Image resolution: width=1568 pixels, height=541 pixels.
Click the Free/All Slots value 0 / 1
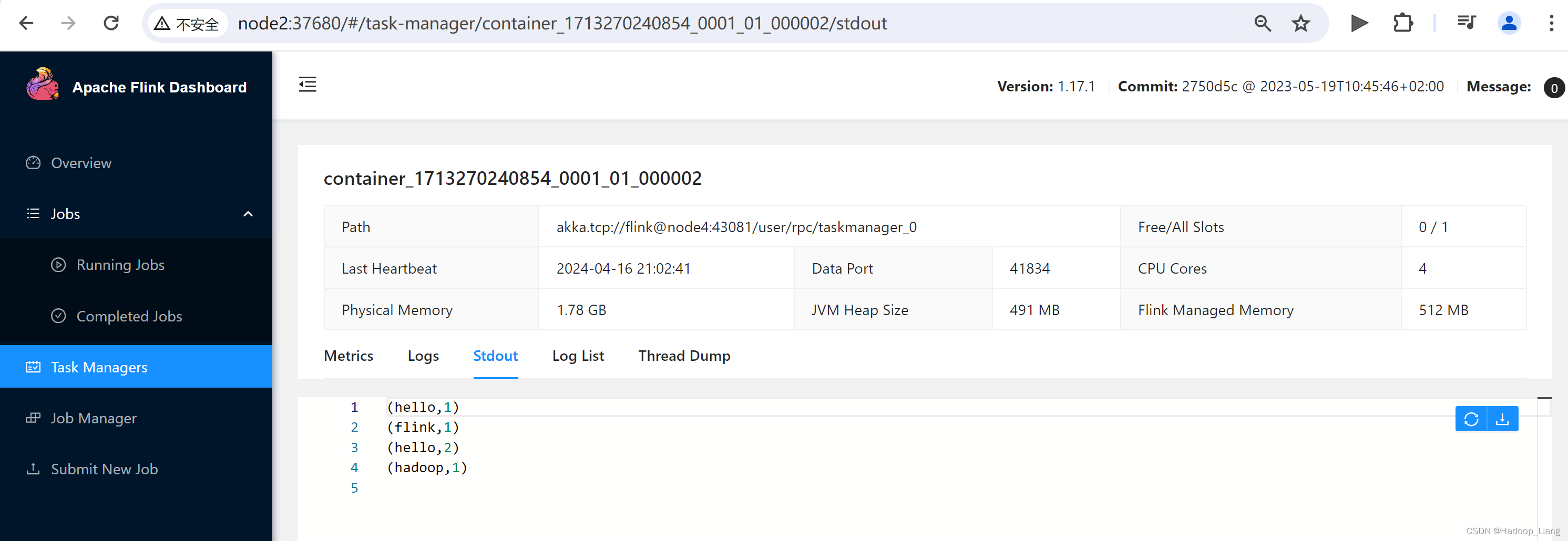click(x=1433, y=227)
